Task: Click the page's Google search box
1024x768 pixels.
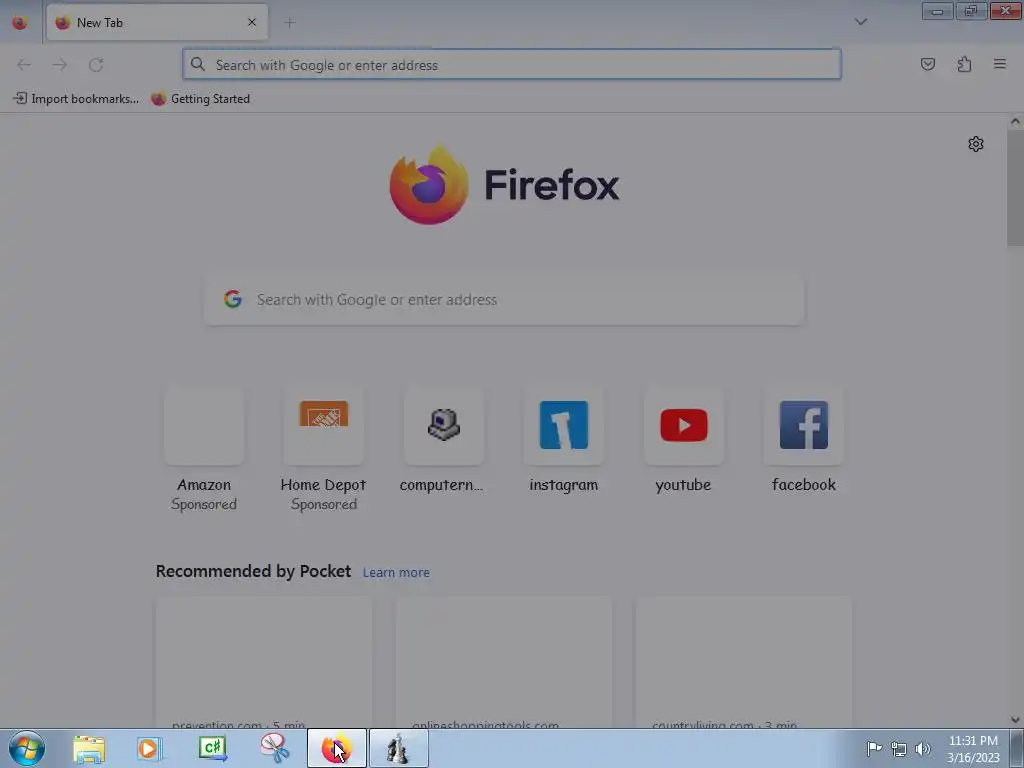Action: (x=504, y=299)
